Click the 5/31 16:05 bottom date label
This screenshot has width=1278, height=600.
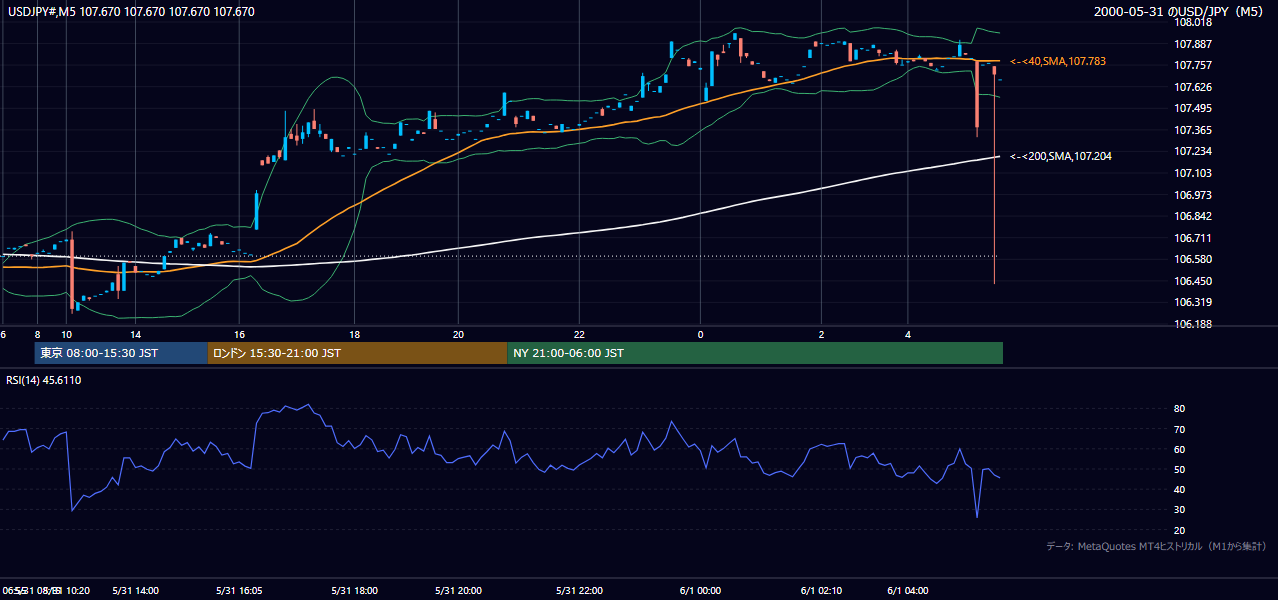(239, 590)
